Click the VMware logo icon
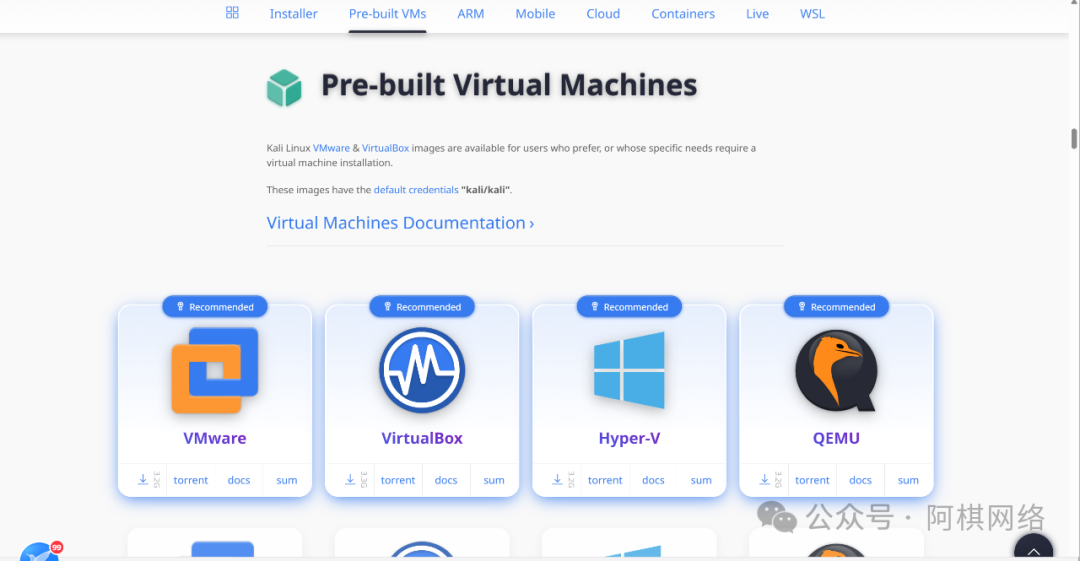1080x561 pixels. (x=215, y=370)
